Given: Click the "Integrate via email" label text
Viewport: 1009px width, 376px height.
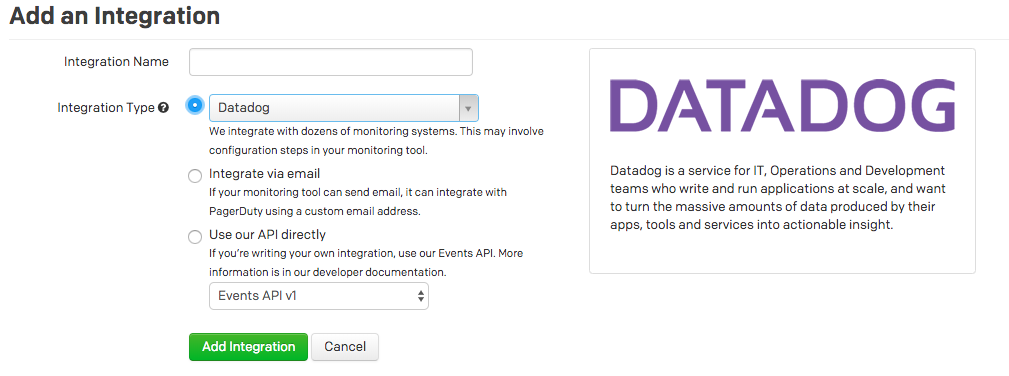Looking at the screenshot, I should tap(264, 174).
